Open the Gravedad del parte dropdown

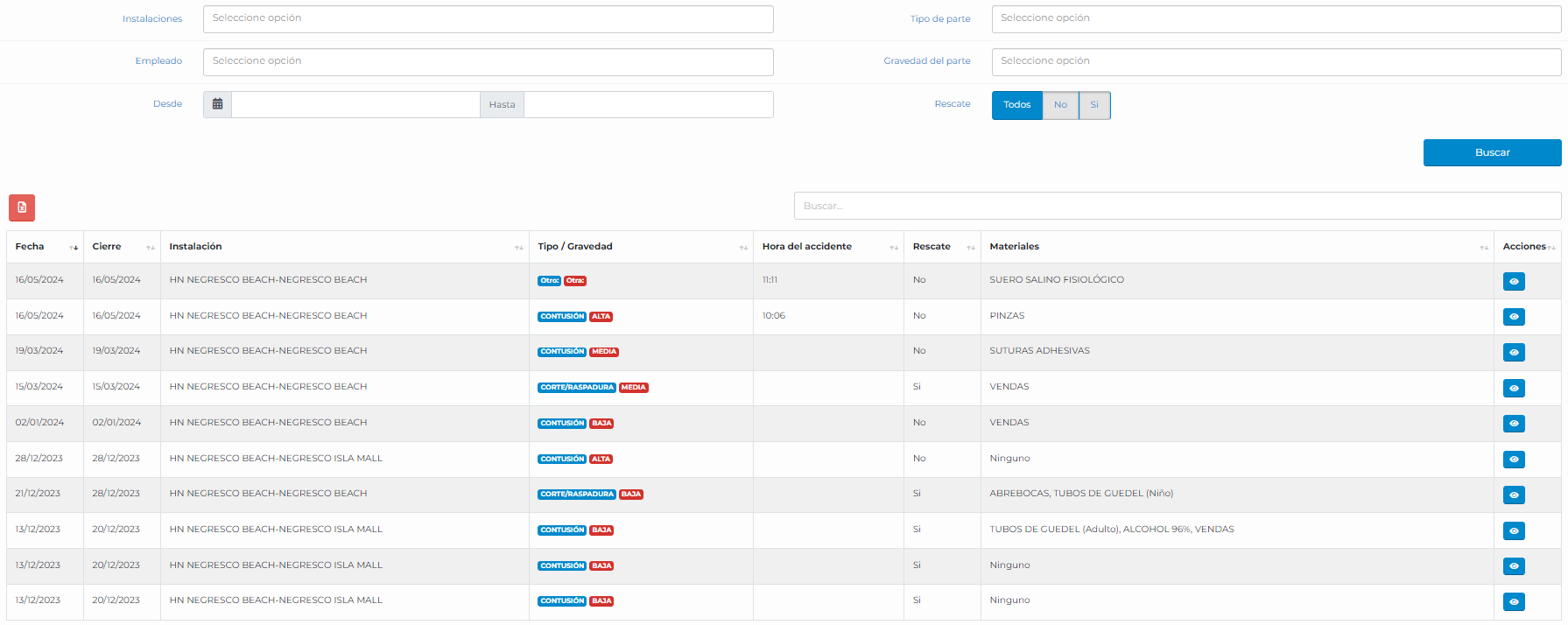(1276, 62)
